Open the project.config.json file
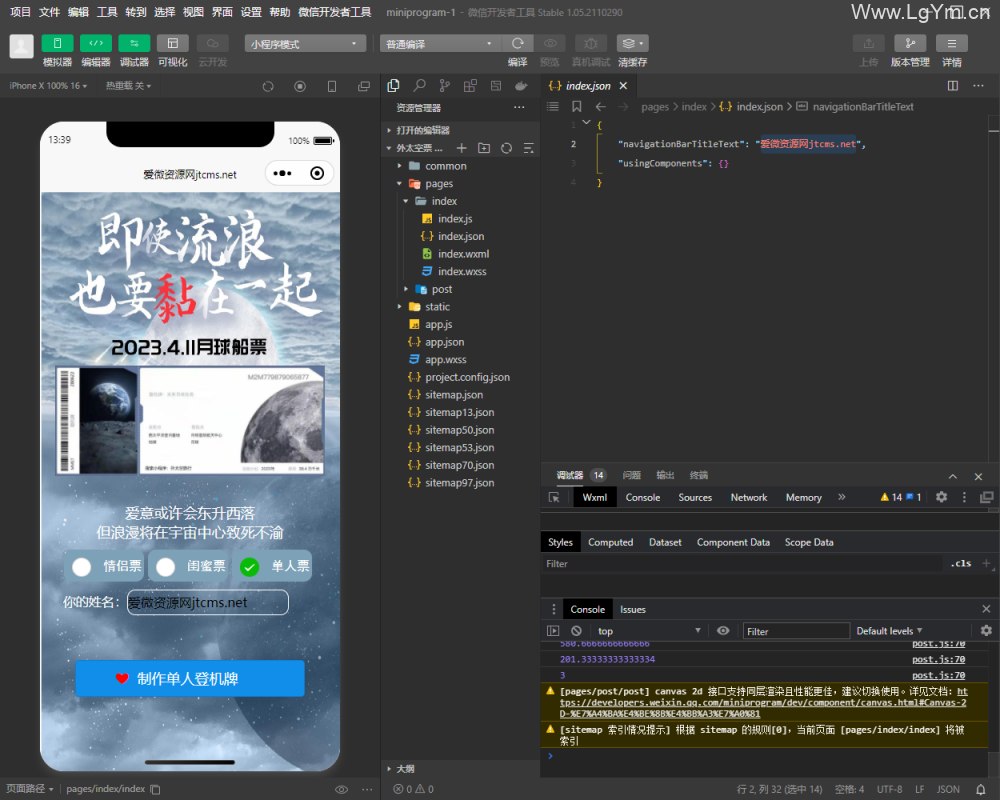This screenshot has width=1000, height=800. (467, 377)
